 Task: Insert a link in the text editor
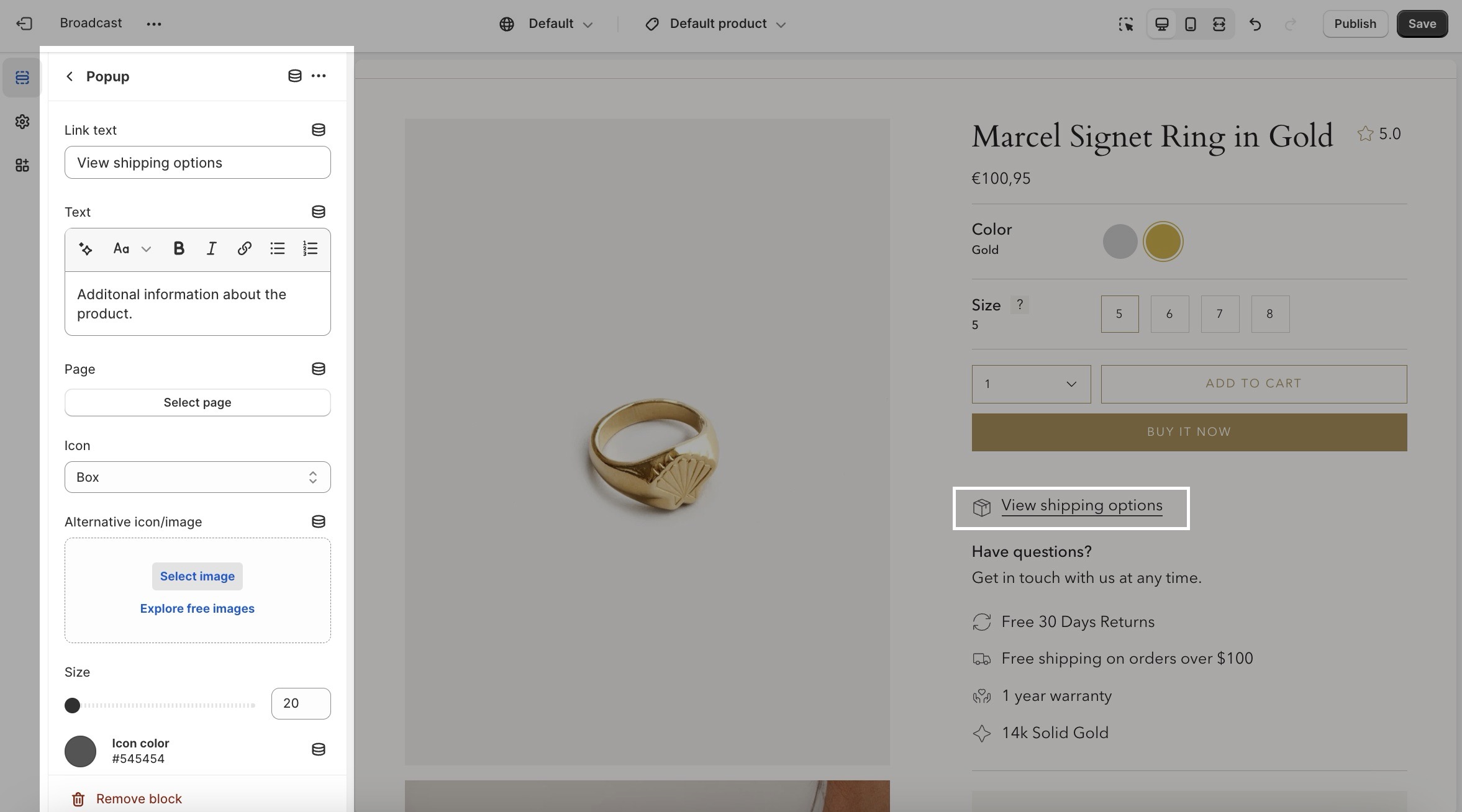point(244,249)
